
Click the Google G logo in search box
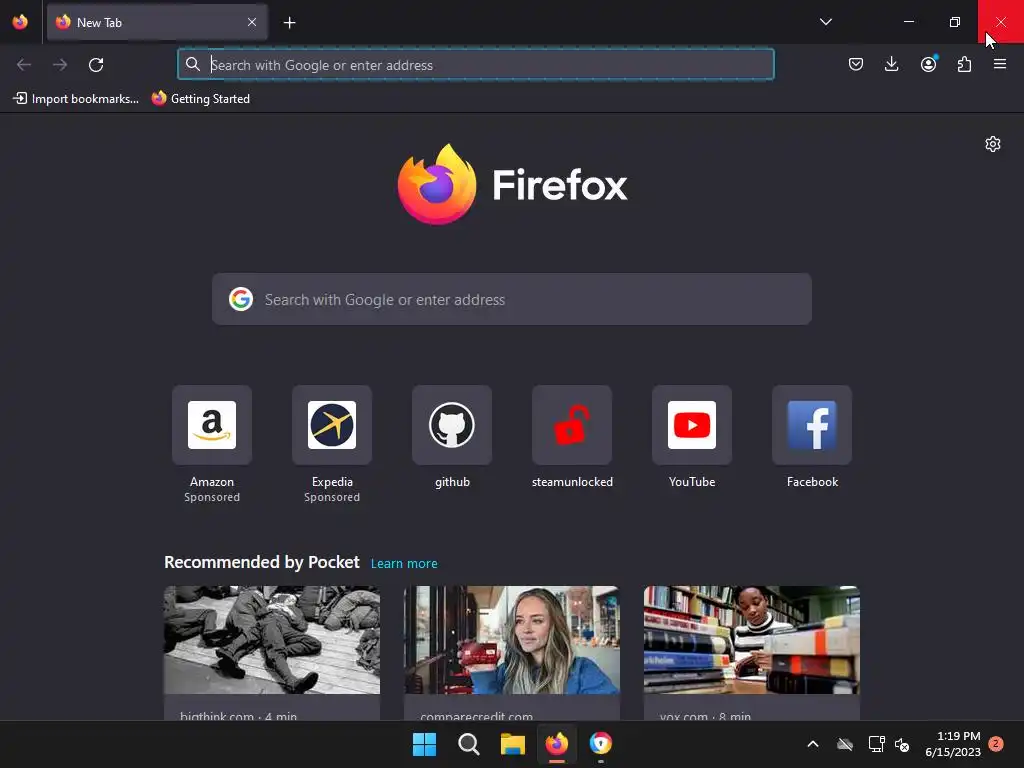241,299
